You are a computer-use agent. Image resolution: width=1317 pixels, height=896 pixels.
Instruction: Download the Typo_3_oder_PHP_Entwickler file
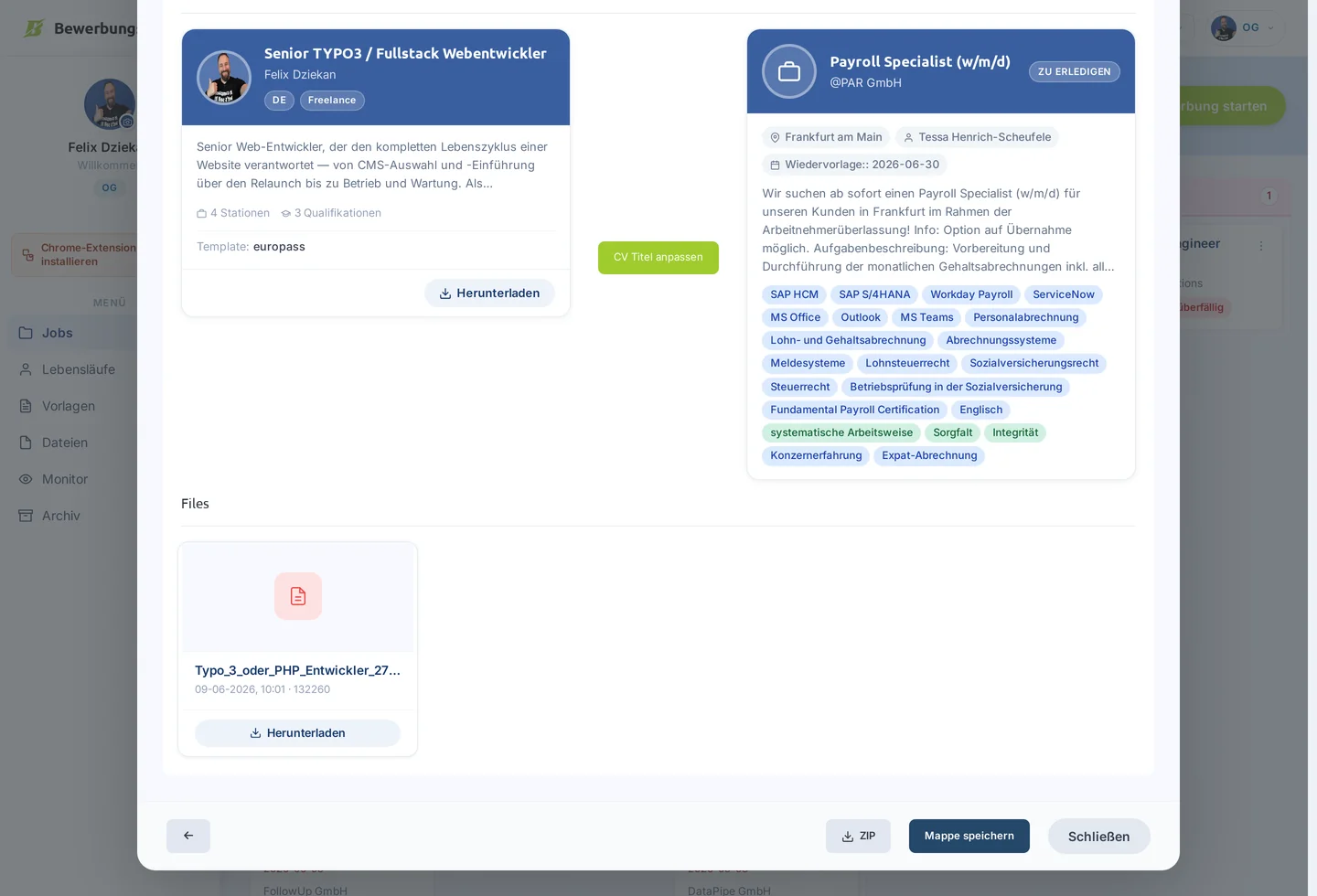point(298,733)
